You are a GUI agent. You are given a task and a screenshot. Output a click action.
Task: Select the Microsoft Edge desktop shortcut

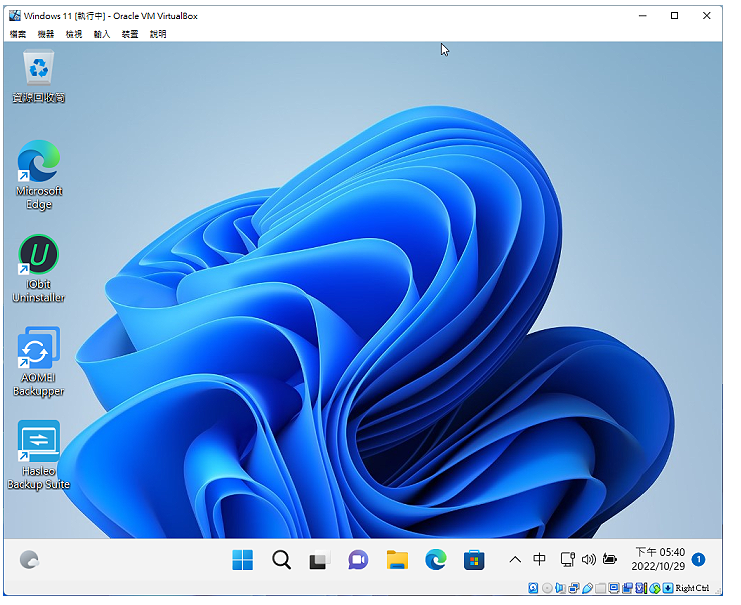click(x=39, y=175)
